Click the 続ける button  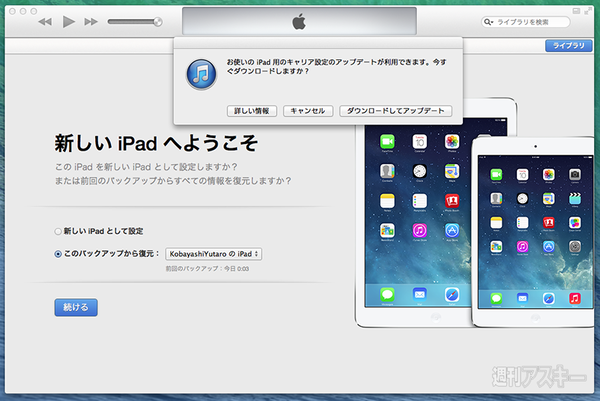click(x=76, y=307)
